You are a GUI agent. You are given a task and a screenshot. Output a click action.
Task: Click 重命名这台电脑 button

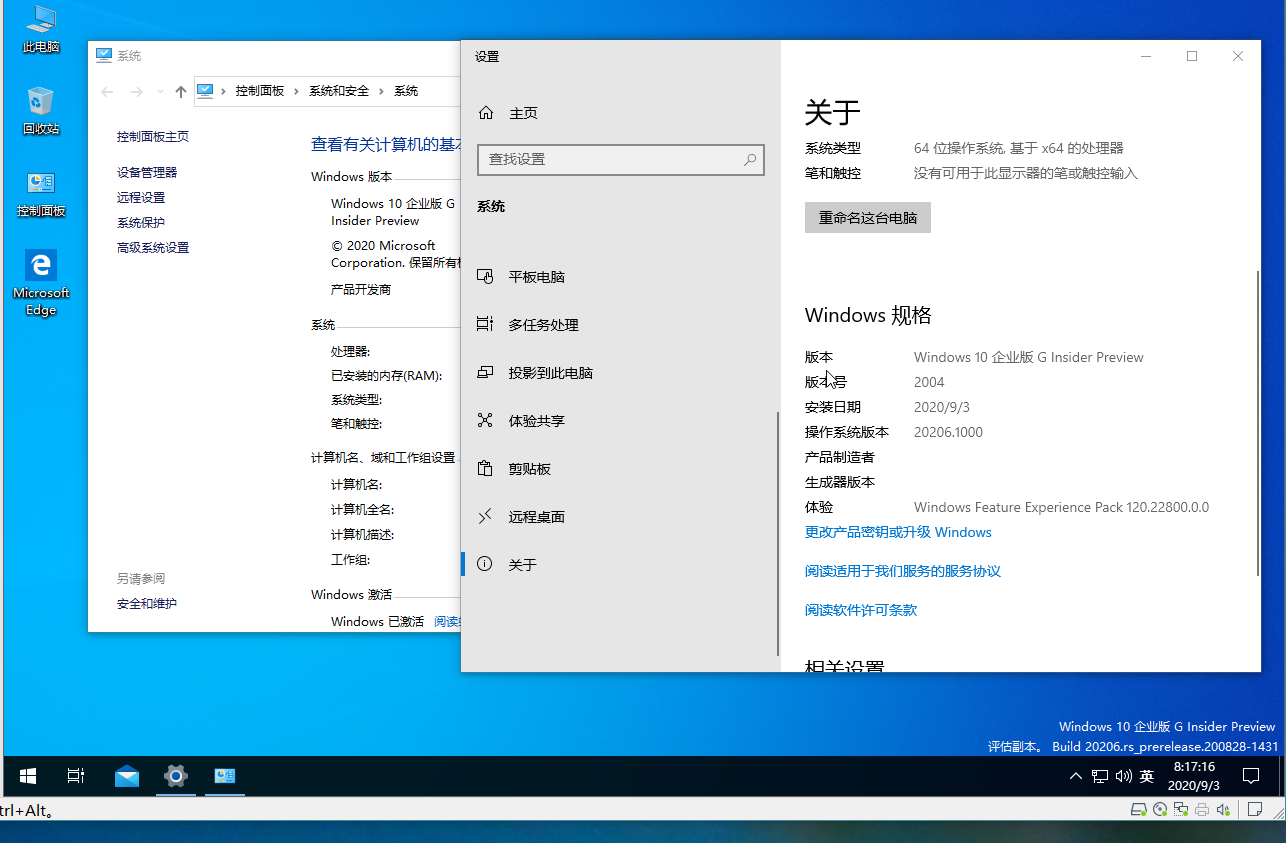coord(868,217)
